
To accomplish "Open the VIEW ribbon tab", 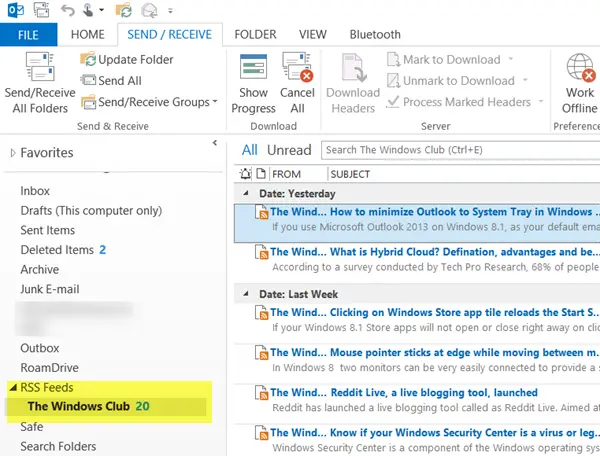I will click(x=313, y=35).
